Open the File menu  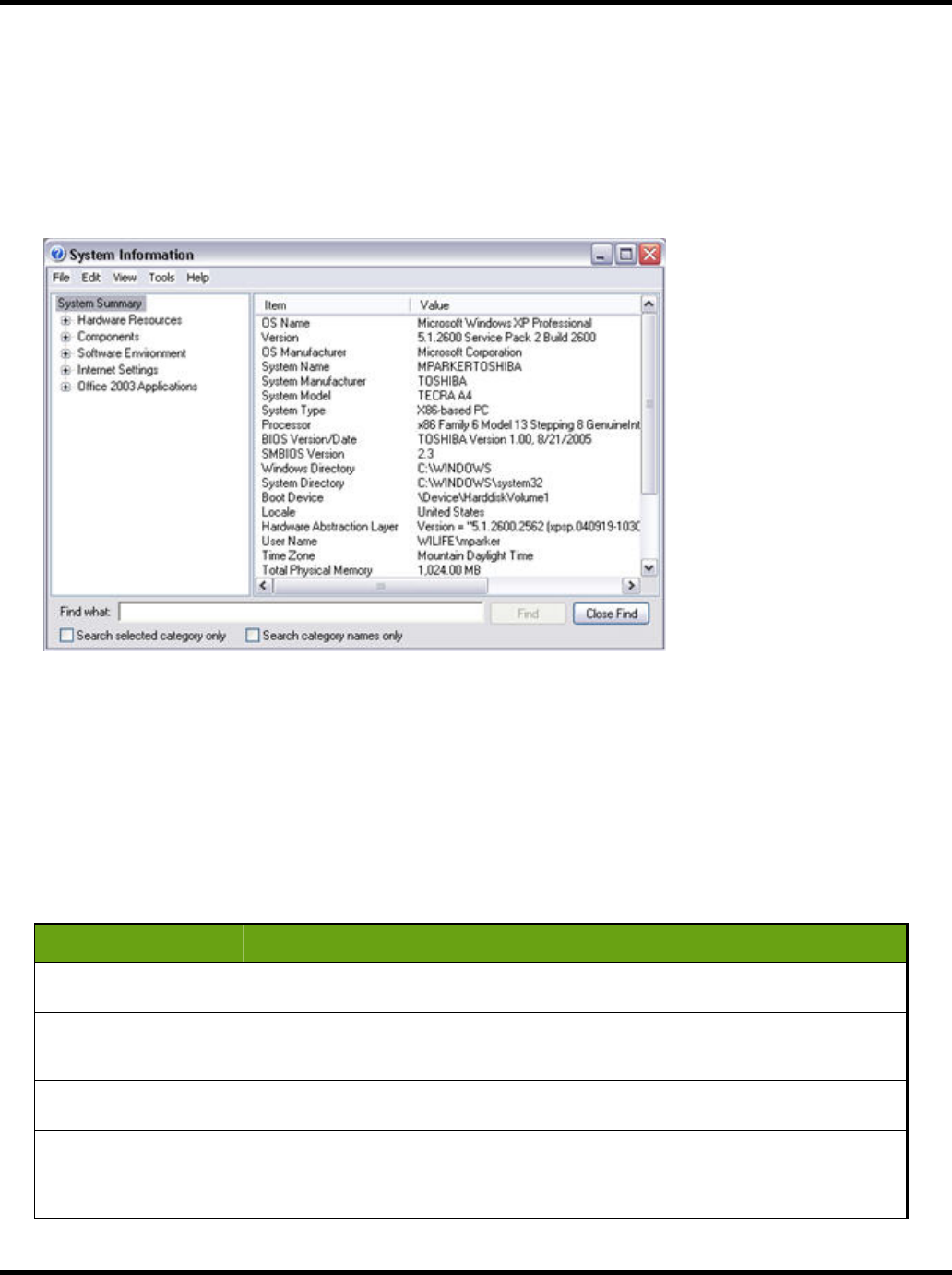pos(61,278)
